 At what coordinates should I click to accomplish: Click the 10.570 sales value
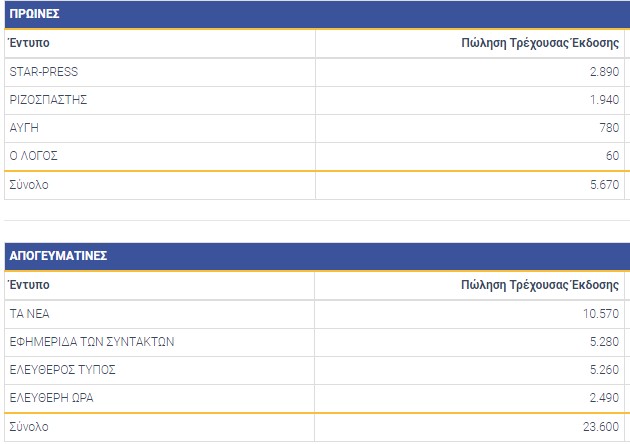pyautogui.click(x=600, y=313)
